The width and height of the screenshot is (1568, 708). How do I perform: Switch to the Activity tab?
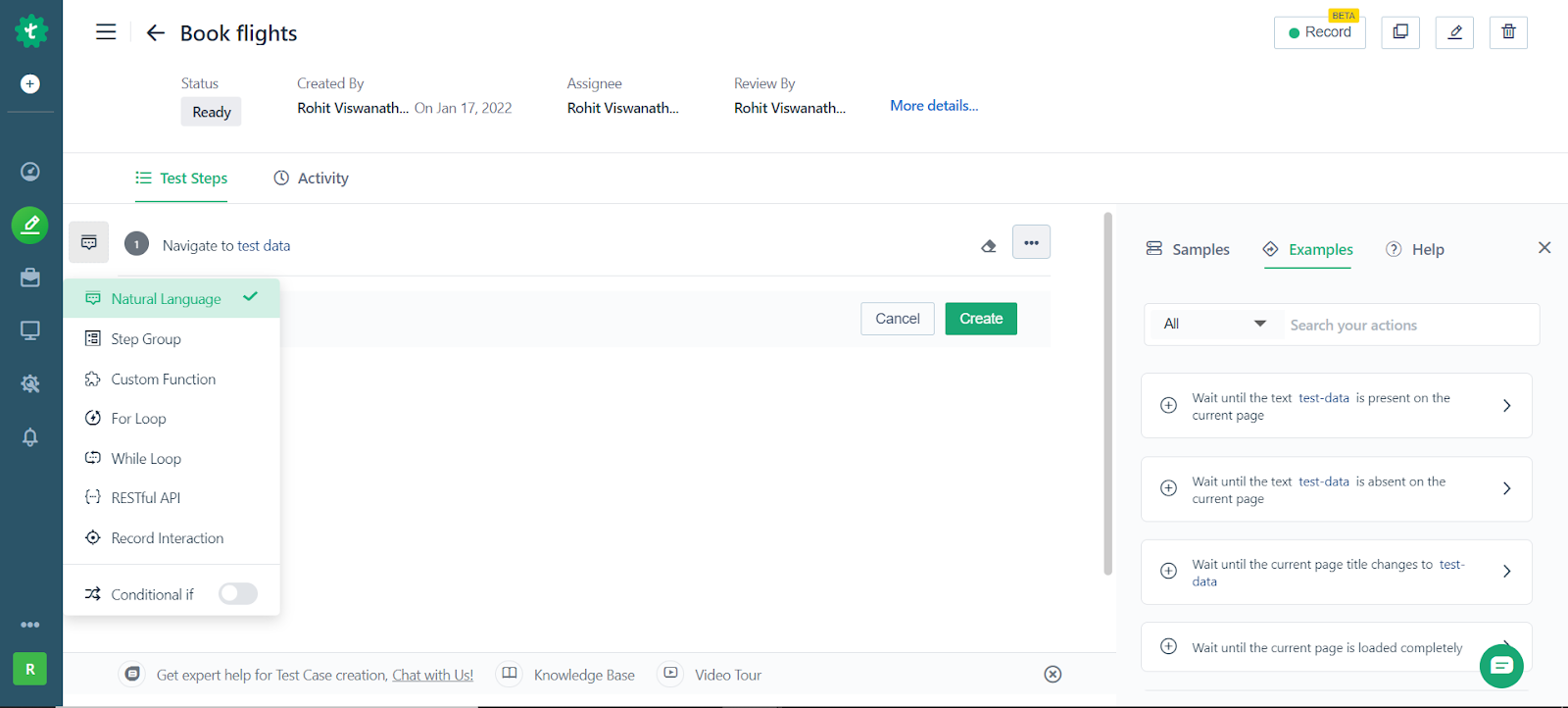[x=311, y=178]
